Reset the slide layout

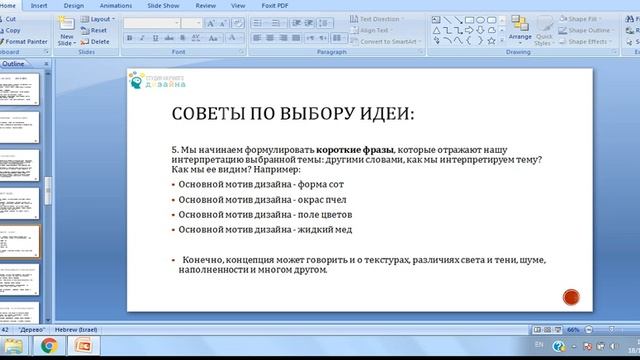click(x=94, y=30)
